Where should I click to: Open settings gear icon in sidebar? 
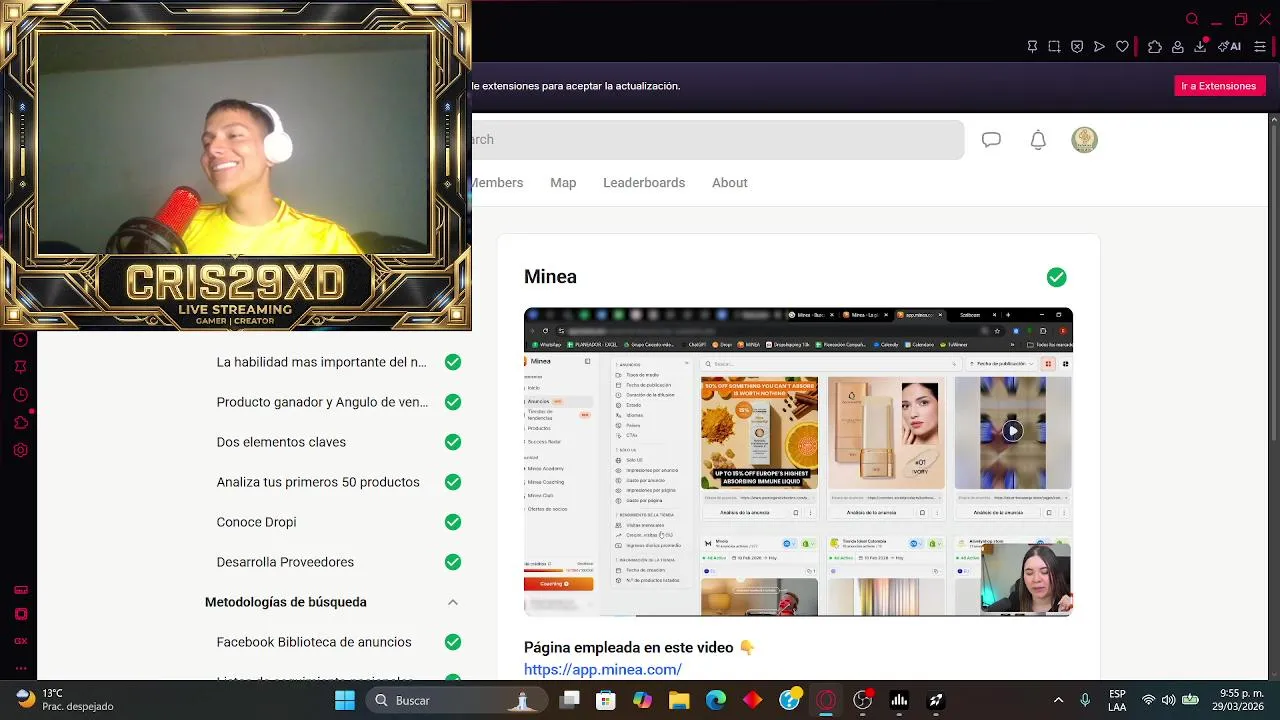click(x=21, y=450)
